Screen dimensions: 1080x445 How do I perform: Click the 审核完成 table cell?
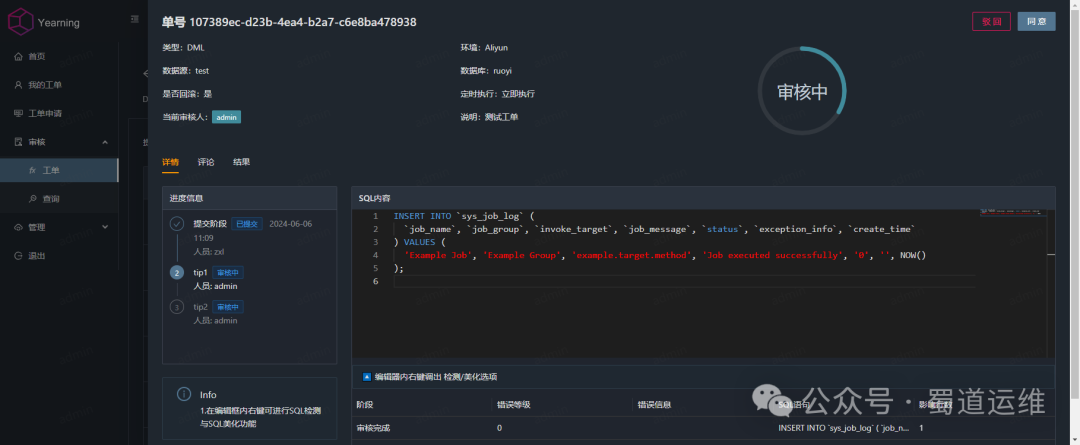373,428
